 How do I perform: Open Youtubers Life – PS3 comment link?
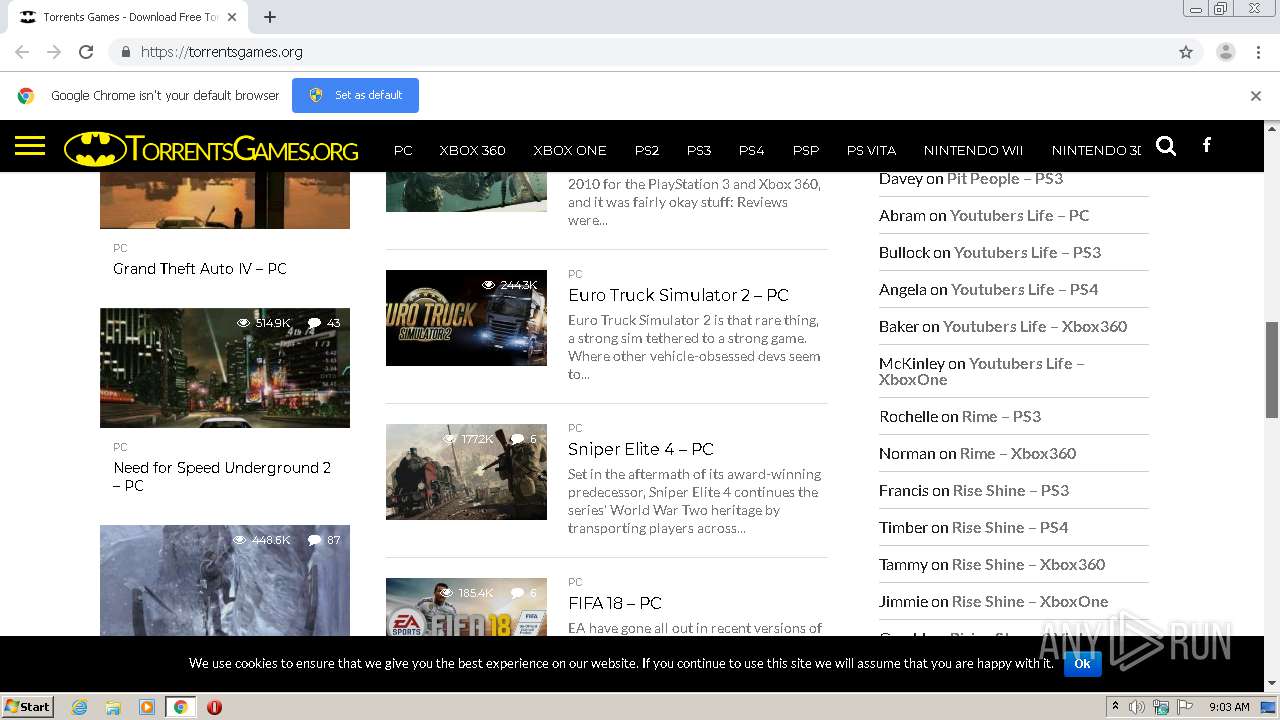pos(1027,252)
